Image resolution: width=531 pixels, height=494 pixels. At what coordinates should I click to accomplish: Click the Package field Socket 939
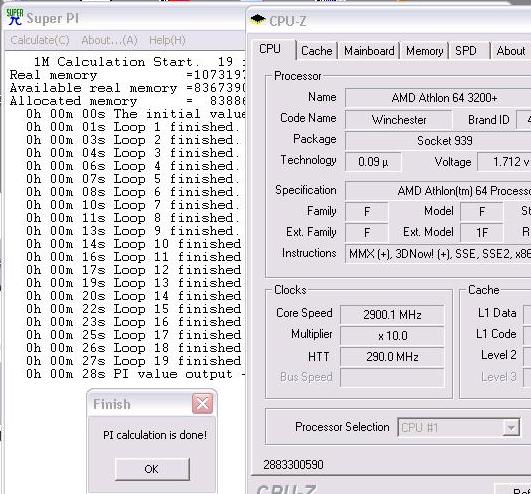click(438, 141)
